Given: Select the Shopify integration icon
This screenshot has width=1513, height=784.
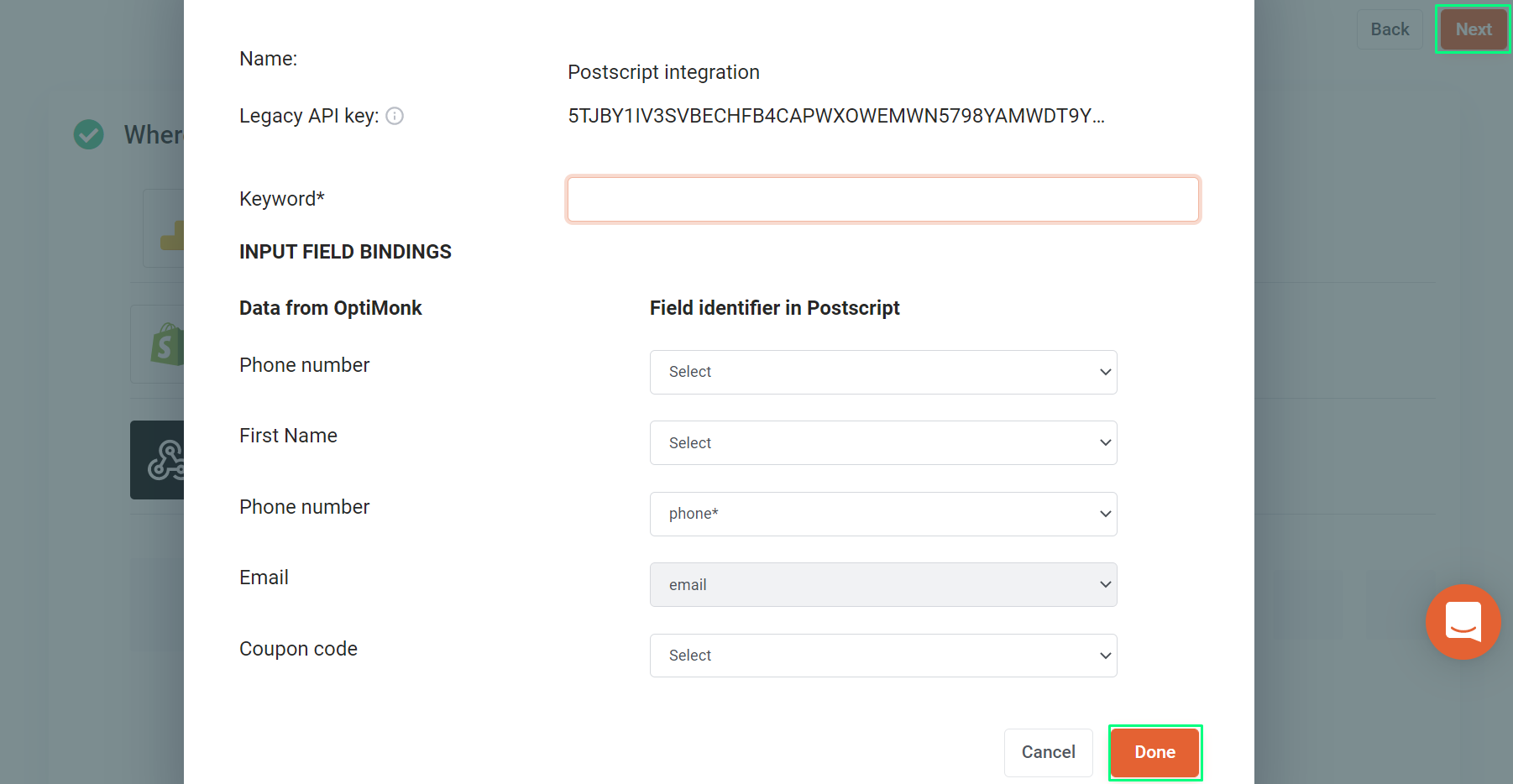Looking at the screenshot, I should click(x=167, y=344).
